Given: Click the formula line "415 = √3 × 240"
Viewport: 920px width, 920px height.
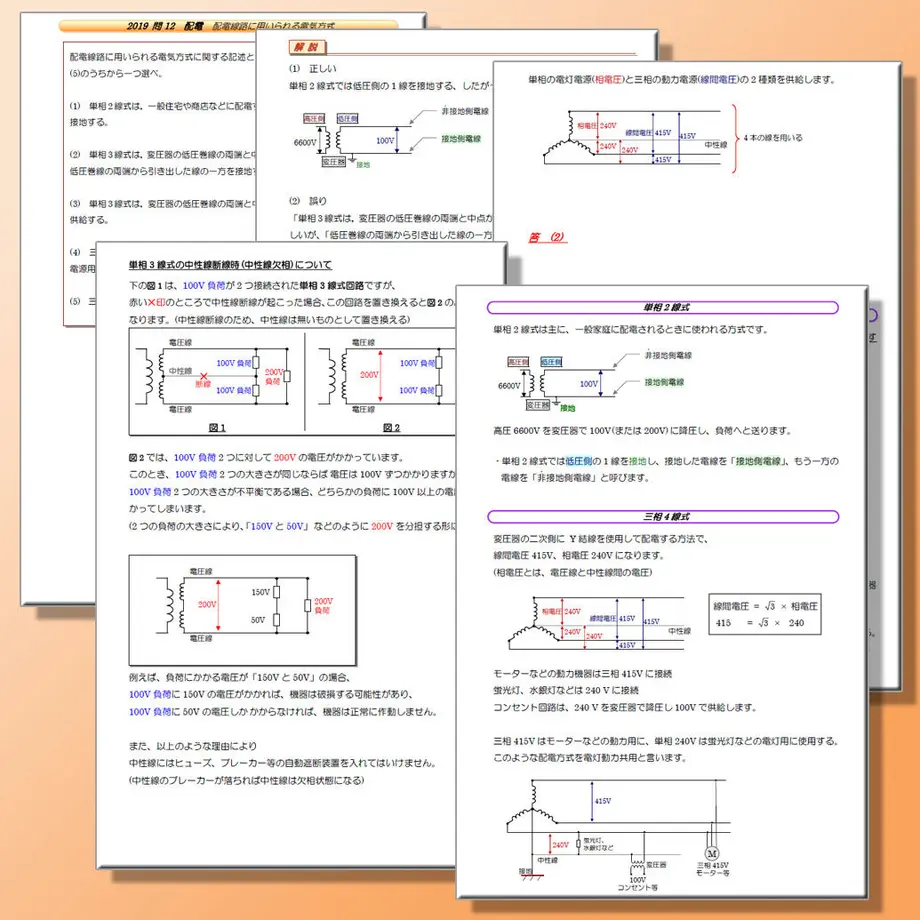Looking at the screenshot, I should coord(760,623).
